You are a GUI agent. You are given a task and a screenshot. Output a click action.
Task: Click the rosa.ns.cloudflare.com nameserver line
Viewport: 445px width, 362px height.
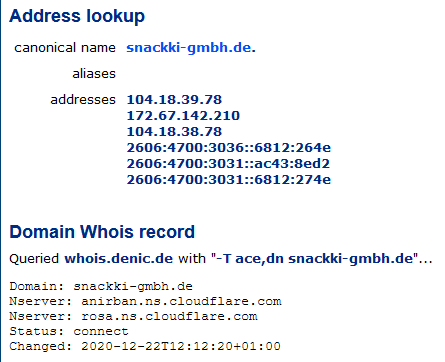point(133,316)
